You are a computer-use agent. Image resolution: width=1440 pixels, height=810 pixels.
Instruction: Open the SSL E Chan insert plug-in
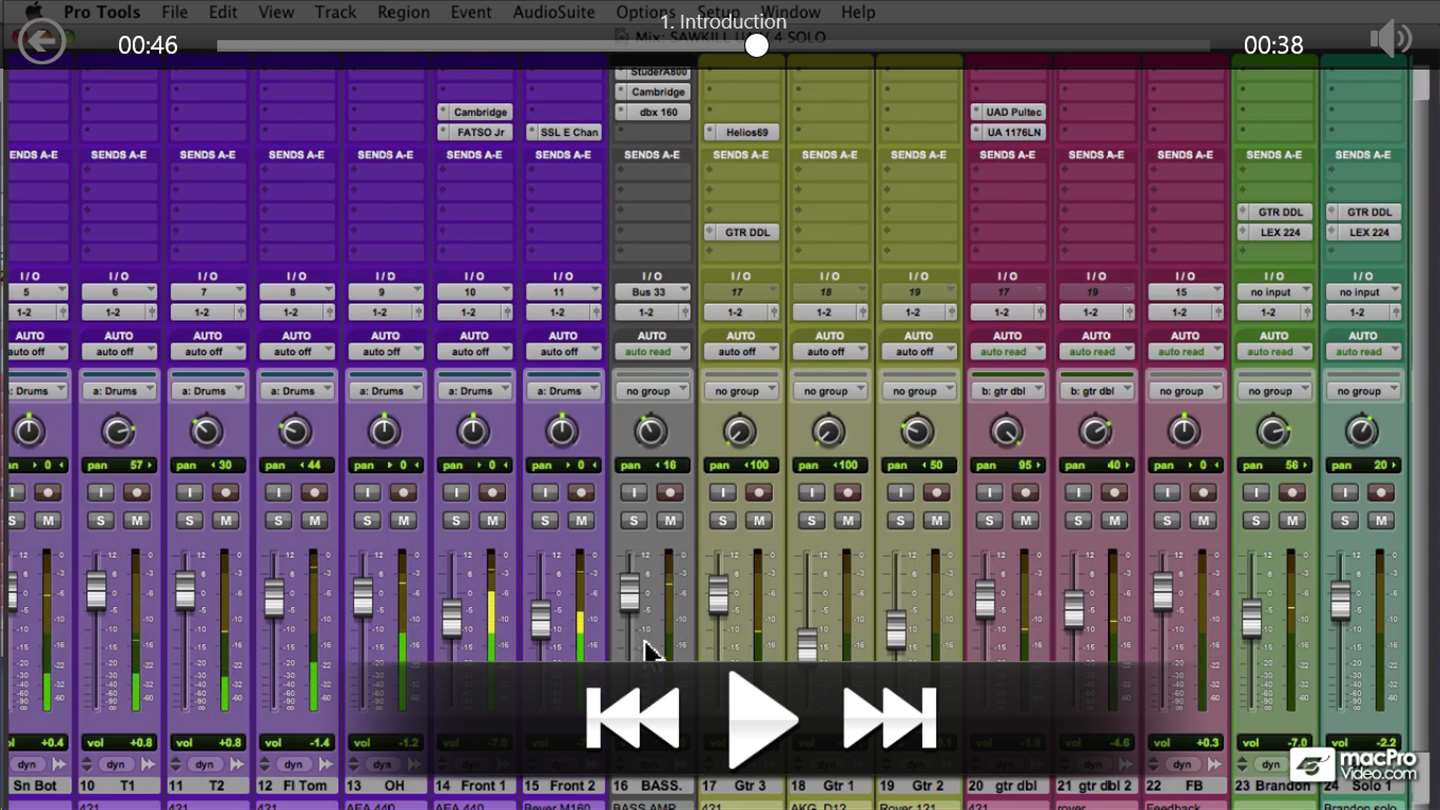(563, 132)
